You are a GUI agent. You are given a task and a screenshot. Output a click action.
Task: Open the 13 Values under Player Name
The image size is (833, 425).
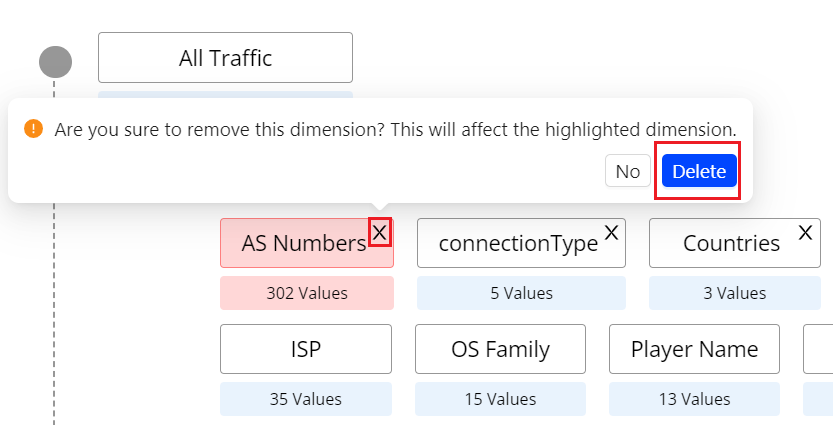(694, 398)
